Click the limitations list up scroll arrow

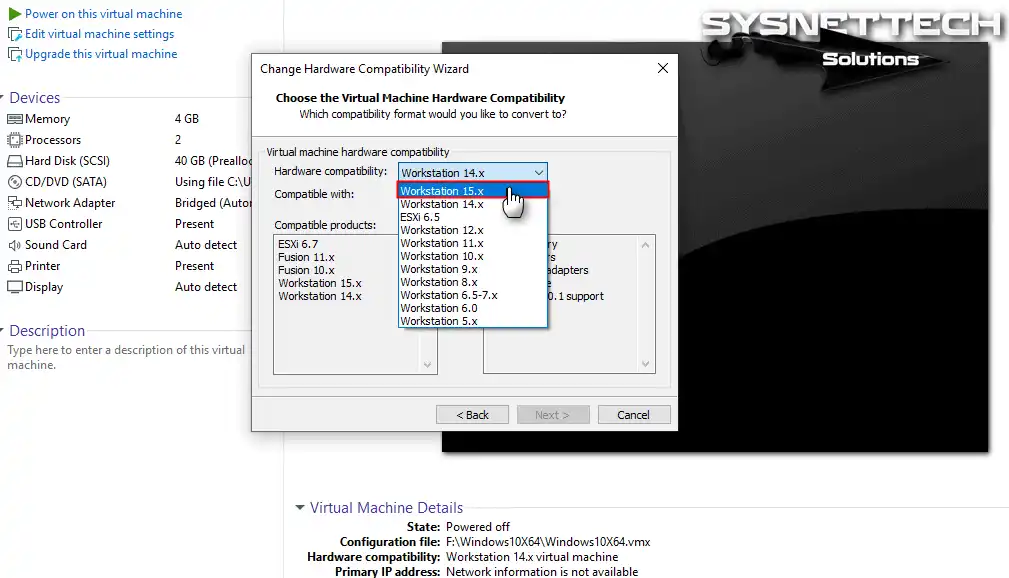point(645,245)
